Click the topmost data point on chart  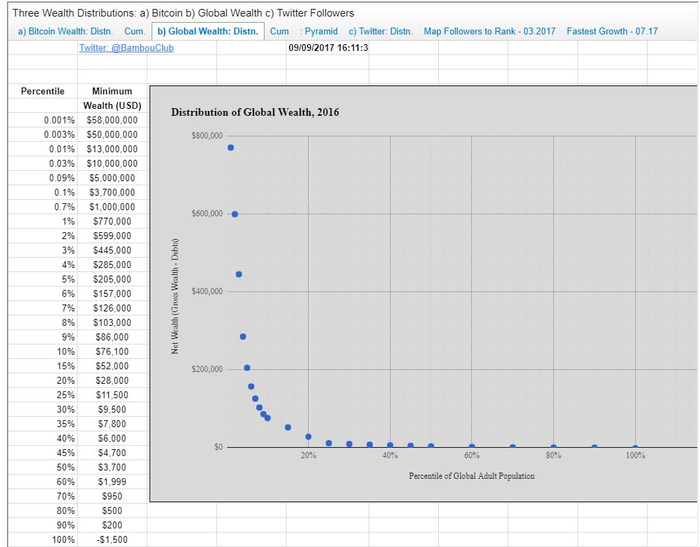[x=230, y=148]
